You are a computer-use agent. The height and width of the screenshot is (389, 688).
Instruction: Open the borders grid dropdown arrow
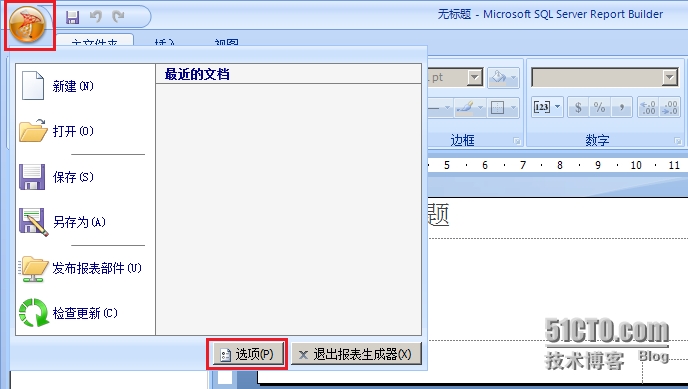coord(513,107)
